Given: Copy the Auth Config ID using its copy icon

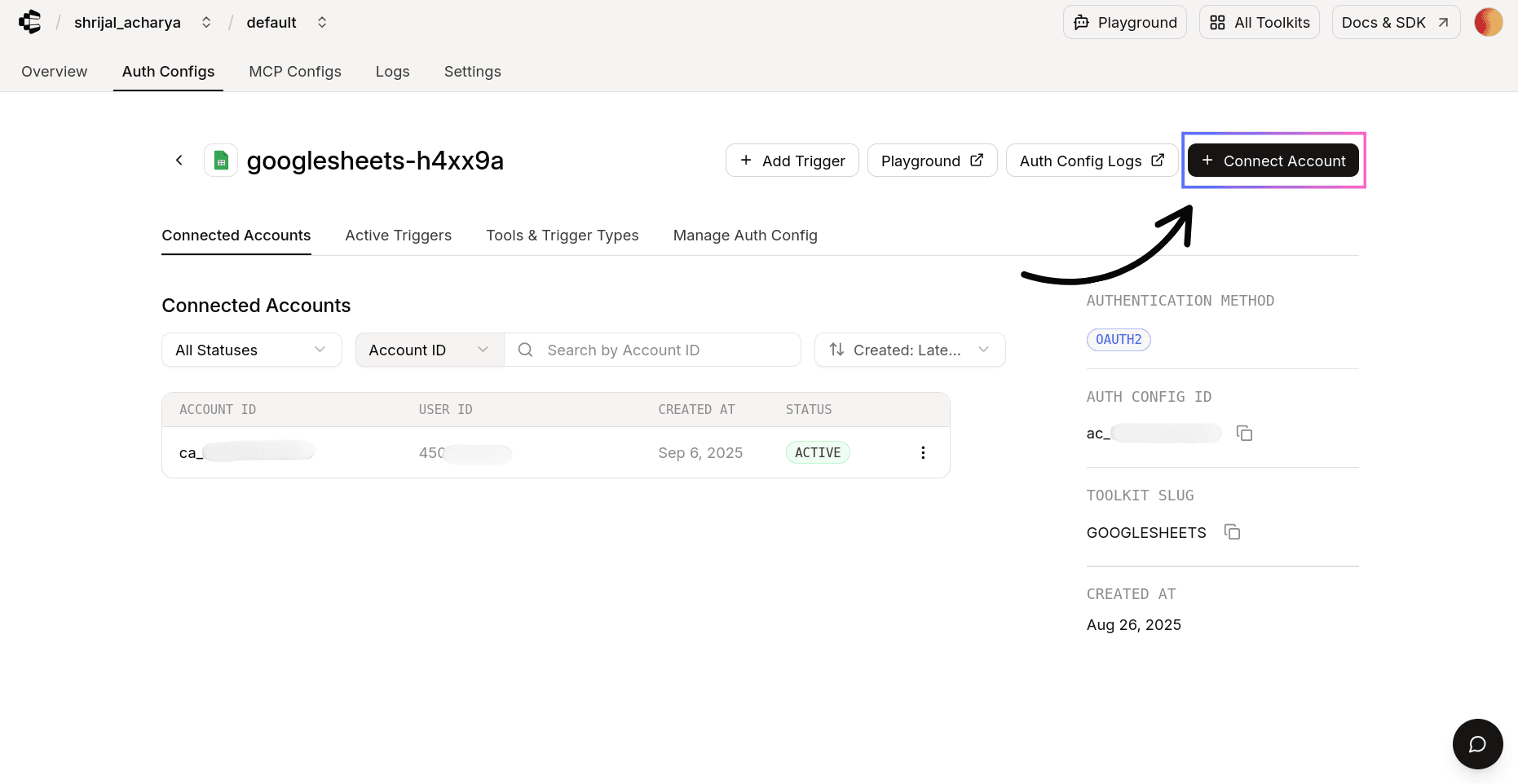Looking at the screenshot, I should point(1244,433).
